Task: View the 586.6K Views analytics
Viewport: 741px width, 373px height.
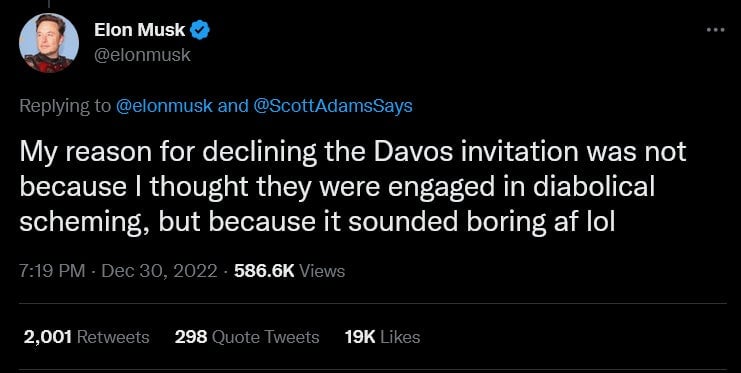Action: click(289, 271)
